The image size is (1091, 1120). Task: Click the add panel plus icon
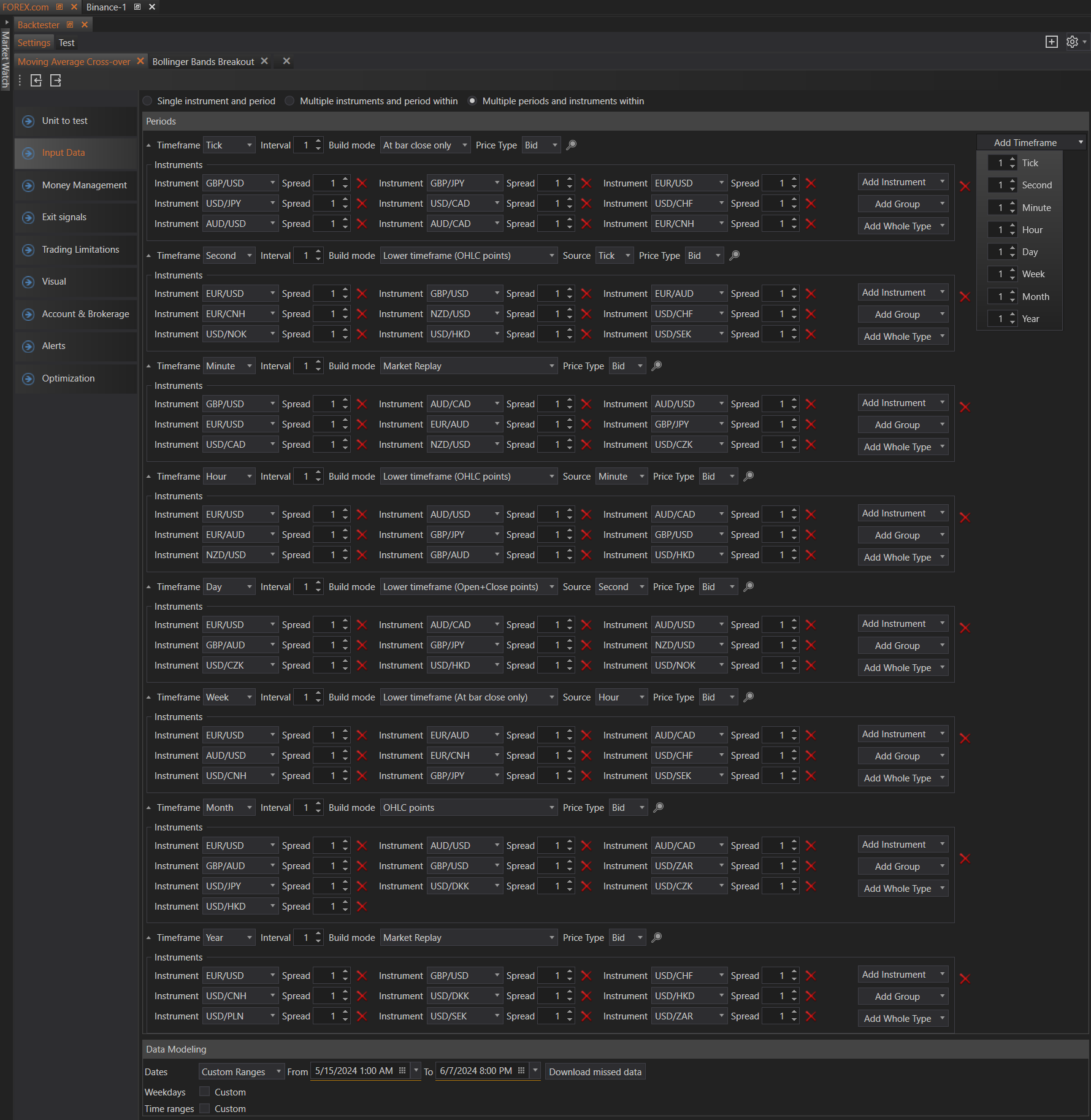pos(1051,42)
